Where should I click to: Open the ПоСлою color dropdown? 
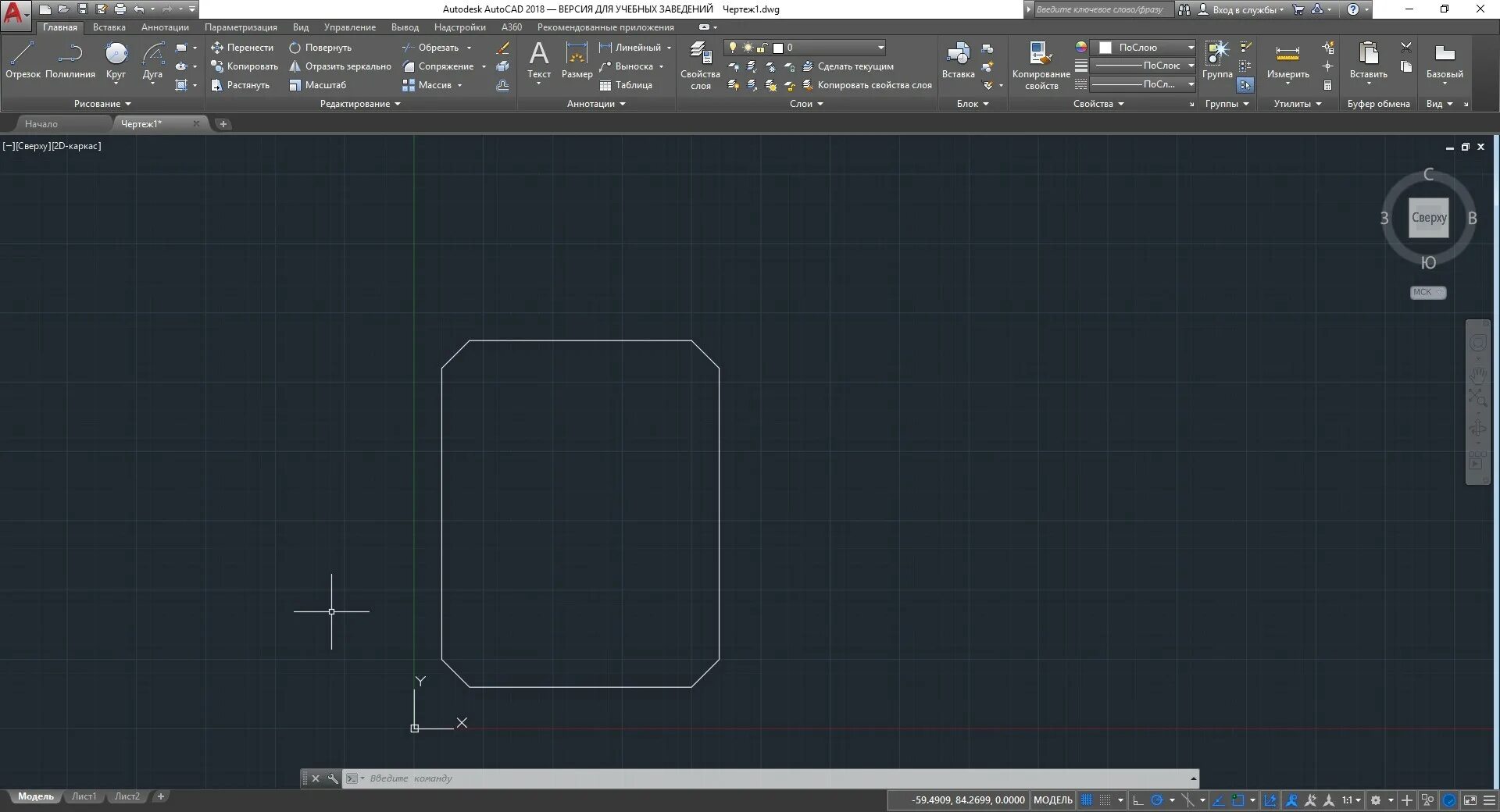click(x=1143, y=48)
